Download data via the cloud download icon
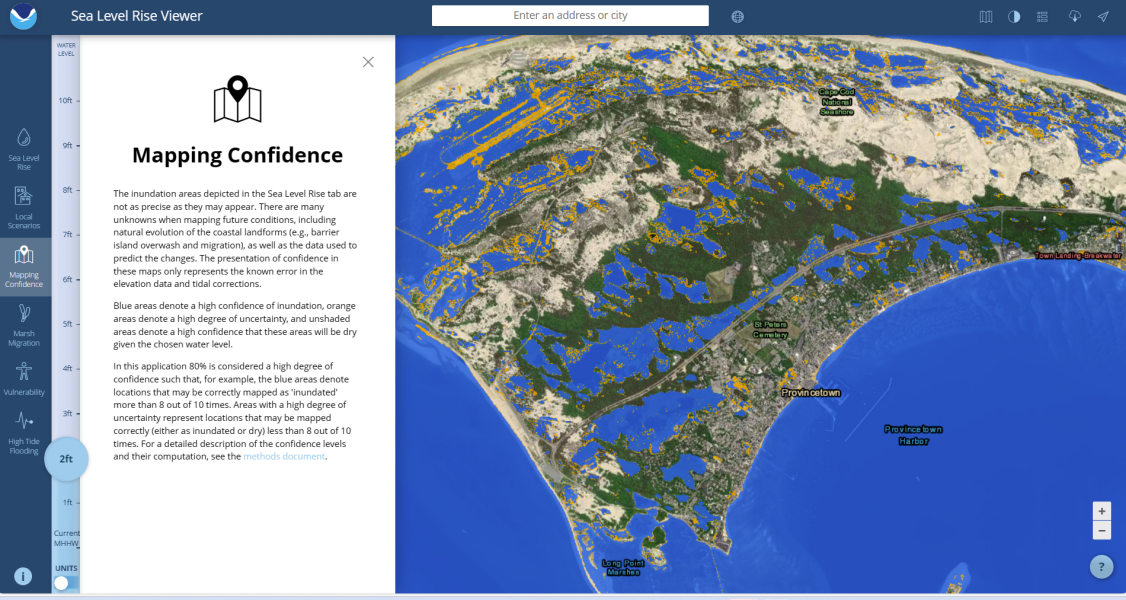The width and height of the screenshot is (1126, 600). click(1073, 16)
